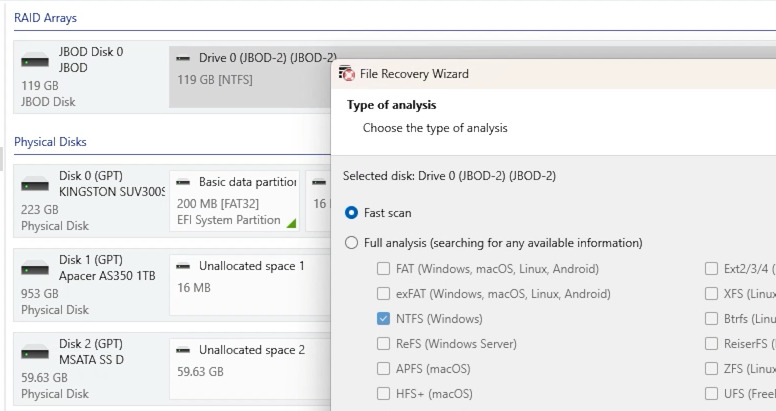Click small icon beside Unallocated space 2
The image size is (776, 411).
pos(183,351)
